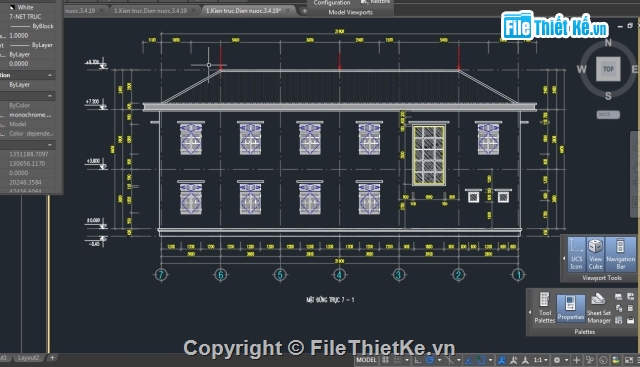Click the White color swatch in properties
This screenshot has width=640, height=367.
click(12, 7)
